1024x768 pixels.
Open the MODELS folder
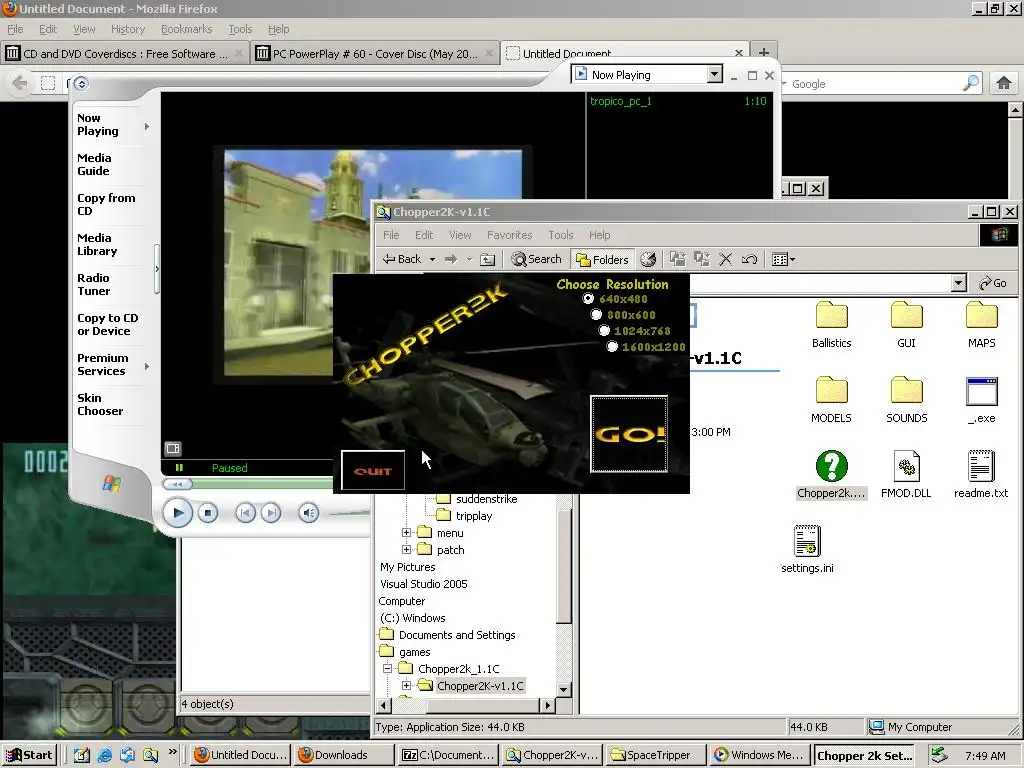click(831, 400)
